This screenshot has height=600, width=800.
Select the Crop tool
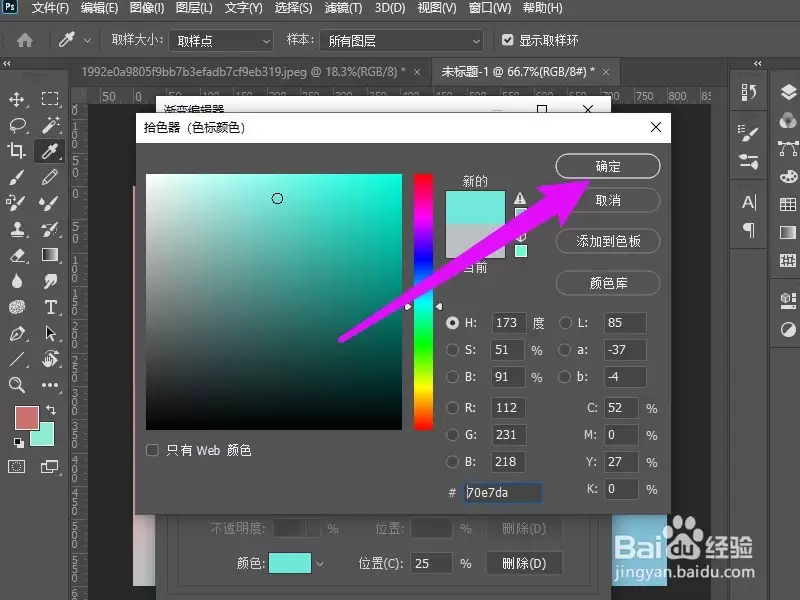tap(16, 151)
